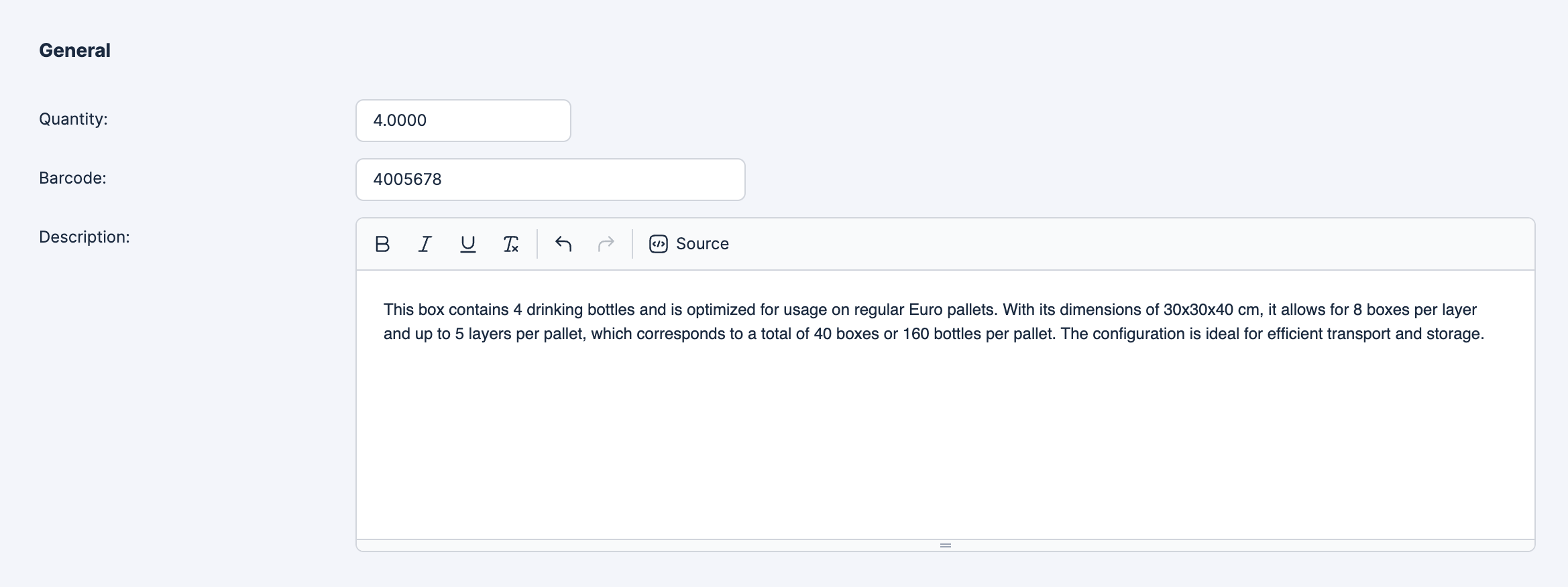The image size is (1568, 587).
Task: Click the Quantity label
Action: pos(73,119)
